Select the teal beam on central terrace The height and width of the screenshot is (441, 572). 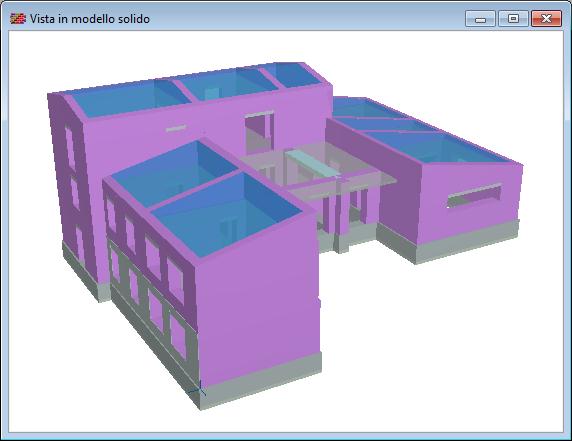[x=312, y=163]
